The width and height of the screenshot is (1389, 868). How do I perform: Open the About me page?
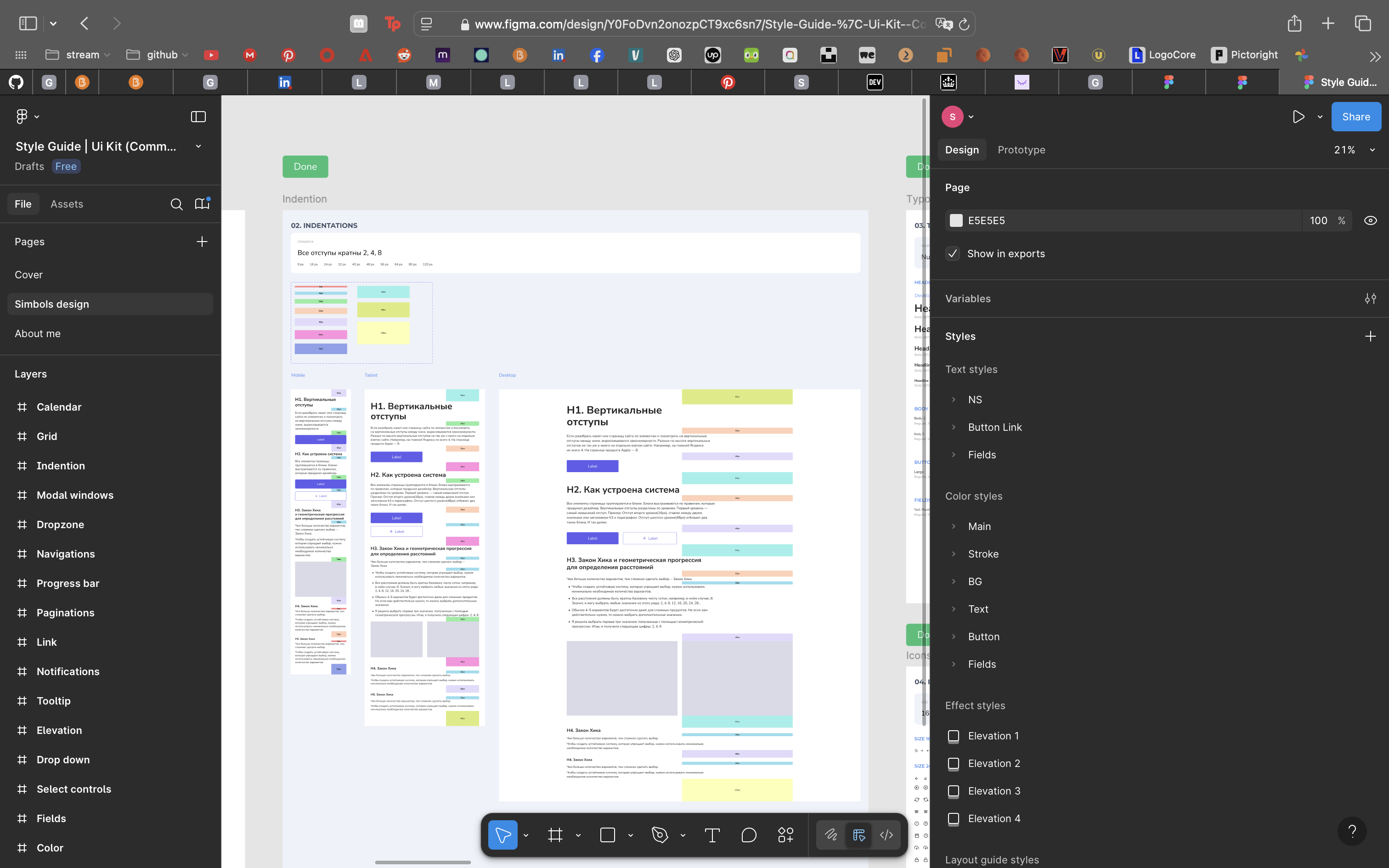click(37, 333)
